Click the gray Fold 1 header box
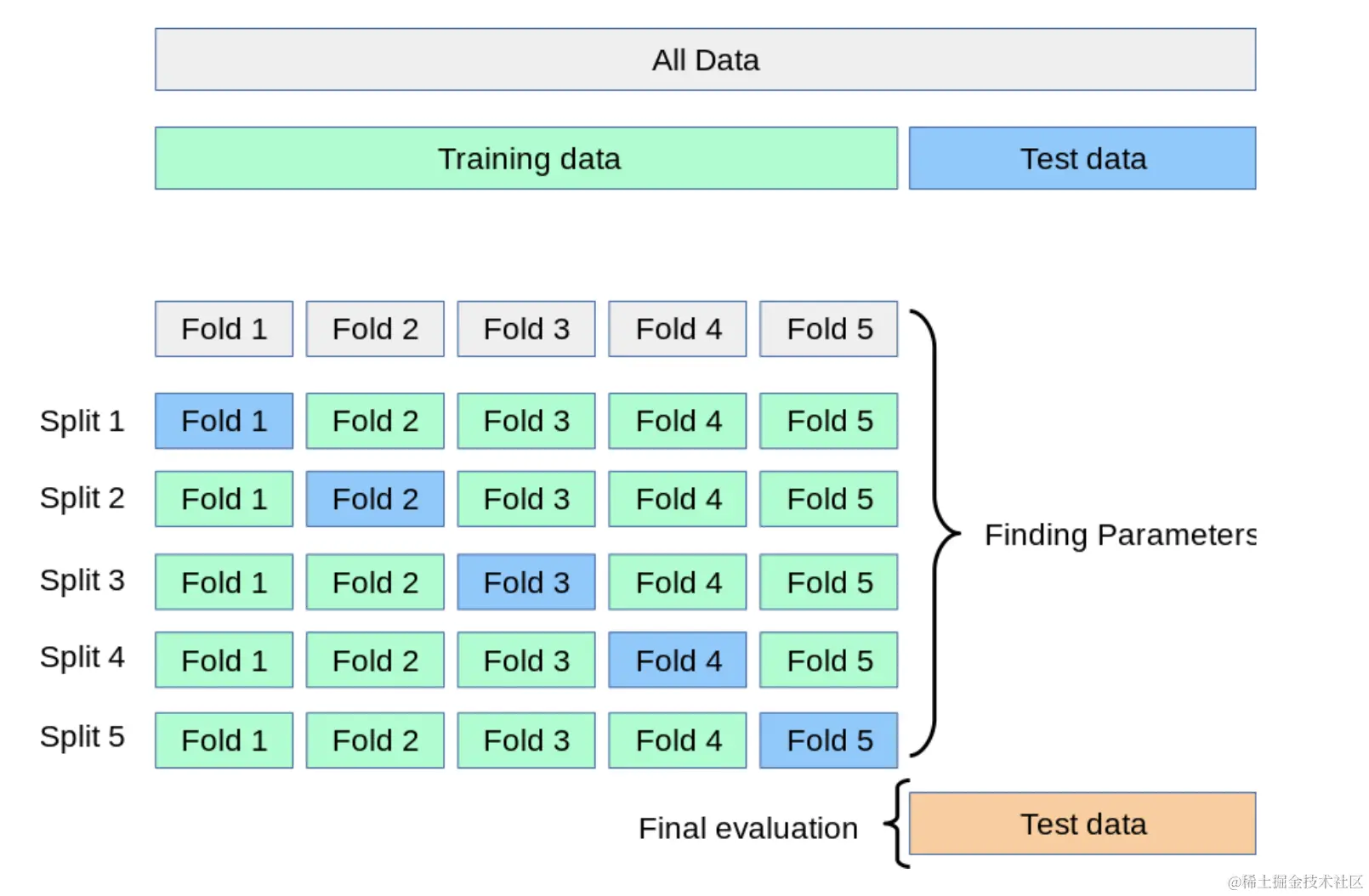The image size is (1369, 896). [x=224, y=329]
